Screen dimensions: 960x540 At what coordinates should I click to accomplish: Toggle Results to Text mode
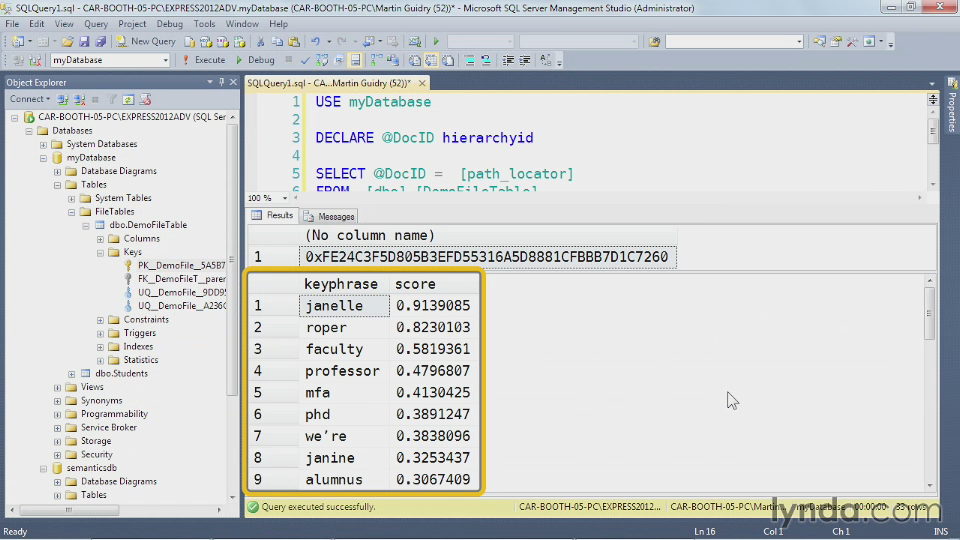[415, 60]
